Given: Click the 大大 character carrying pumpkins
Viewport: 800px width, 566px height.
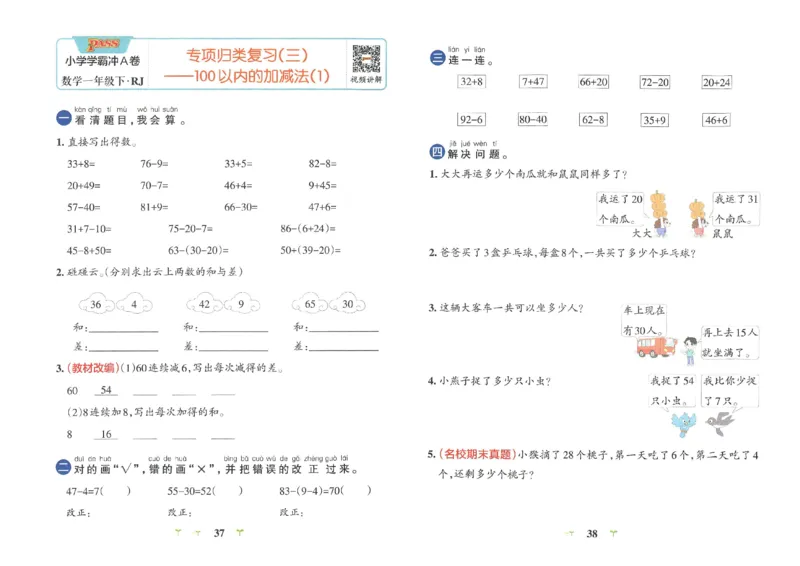Looking at the screenshot, I should pyautogui.click(x=659, y=214).
